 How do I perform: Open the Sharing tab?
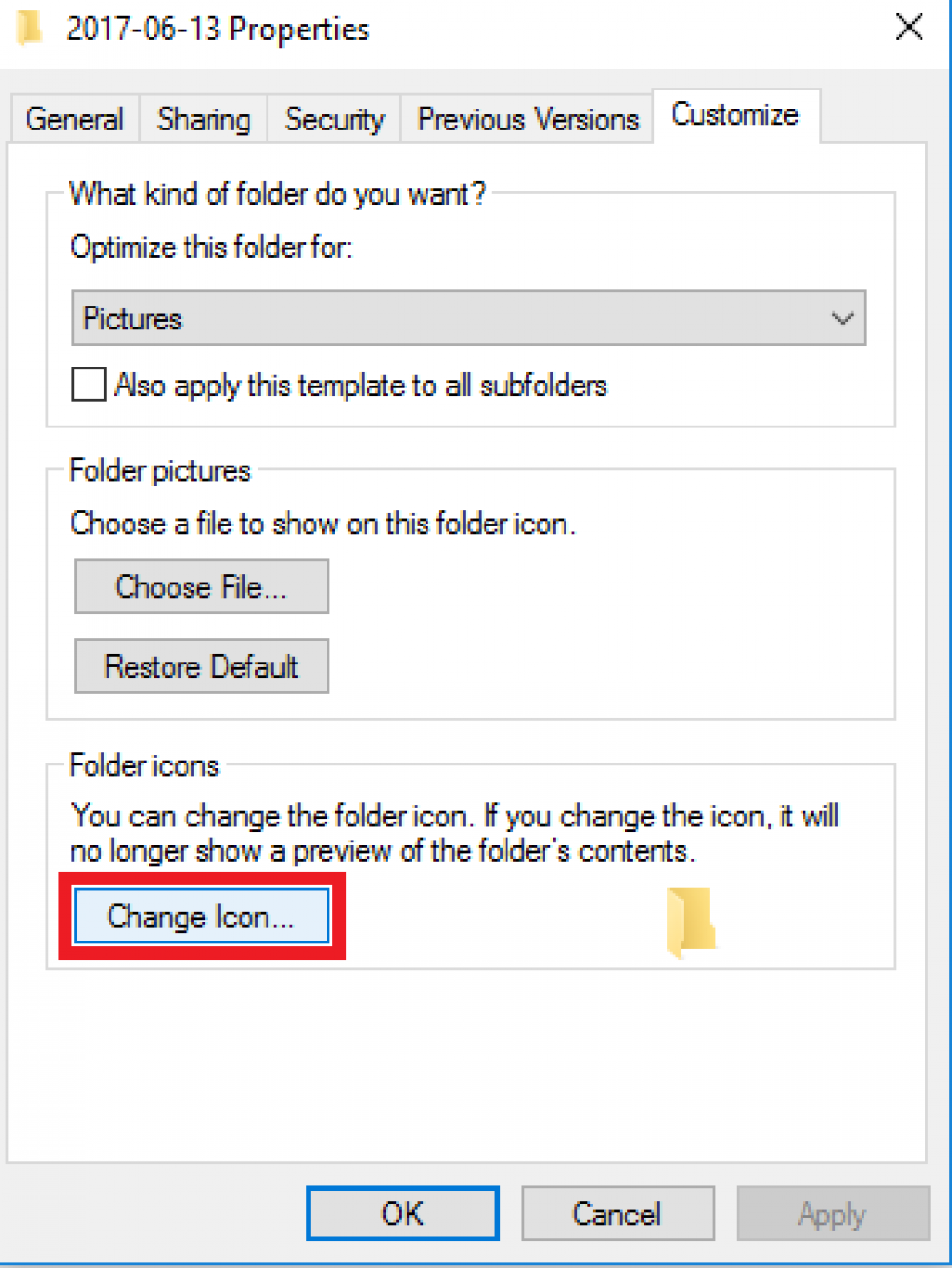pos(204,119)
